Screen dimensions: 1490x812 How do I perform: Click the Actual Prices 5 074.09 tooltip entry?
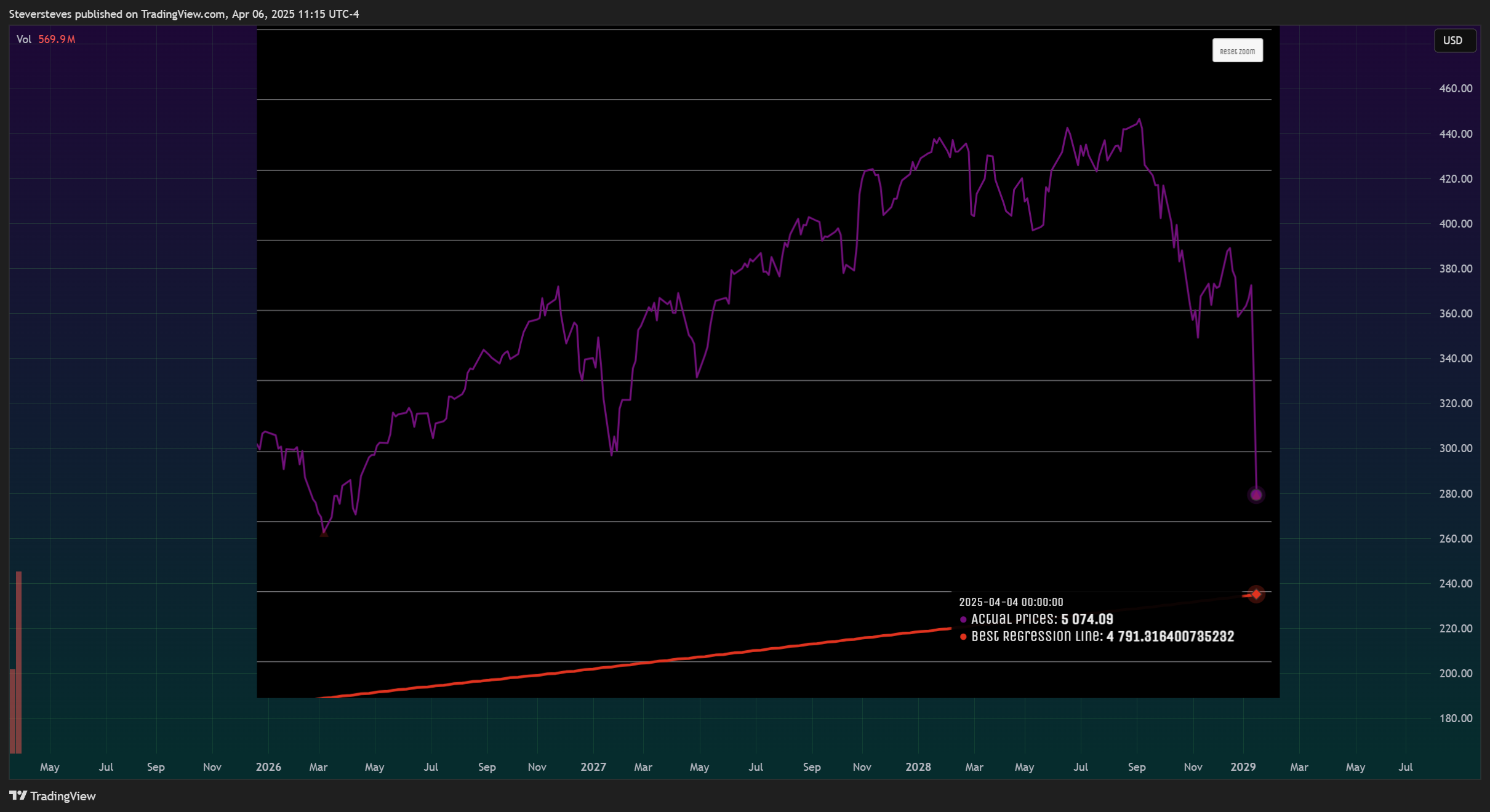click(1037, 619)
